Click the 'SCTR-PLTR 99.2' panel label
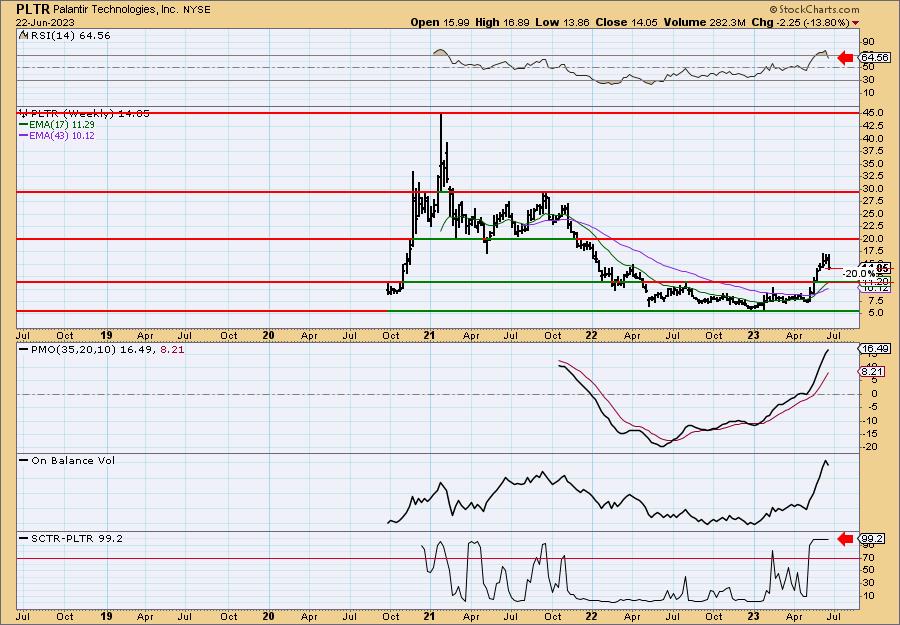900x625 pixels. coord(77,539)
